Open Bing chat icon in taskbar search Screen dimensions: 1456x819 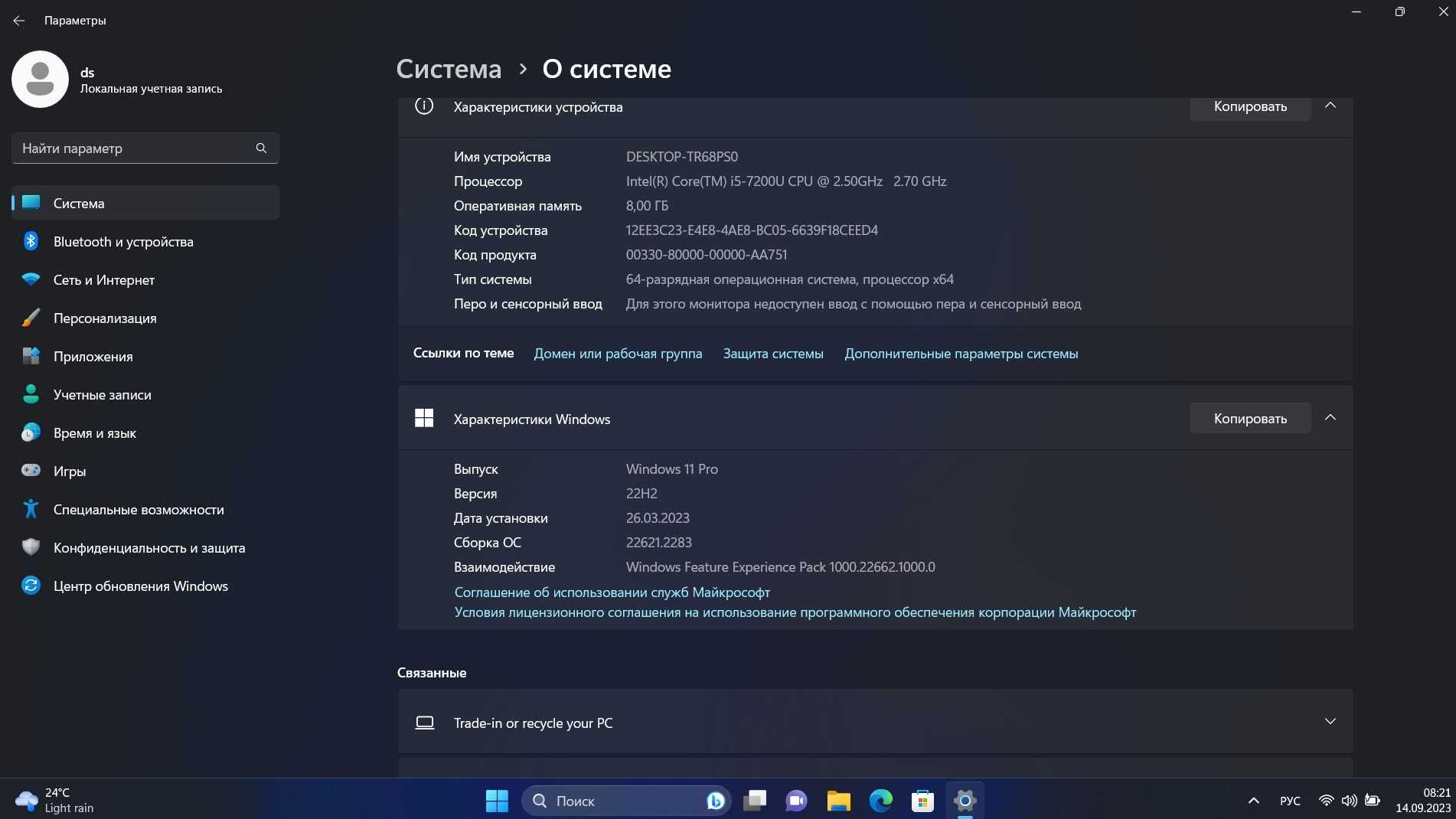click(716, 801)
